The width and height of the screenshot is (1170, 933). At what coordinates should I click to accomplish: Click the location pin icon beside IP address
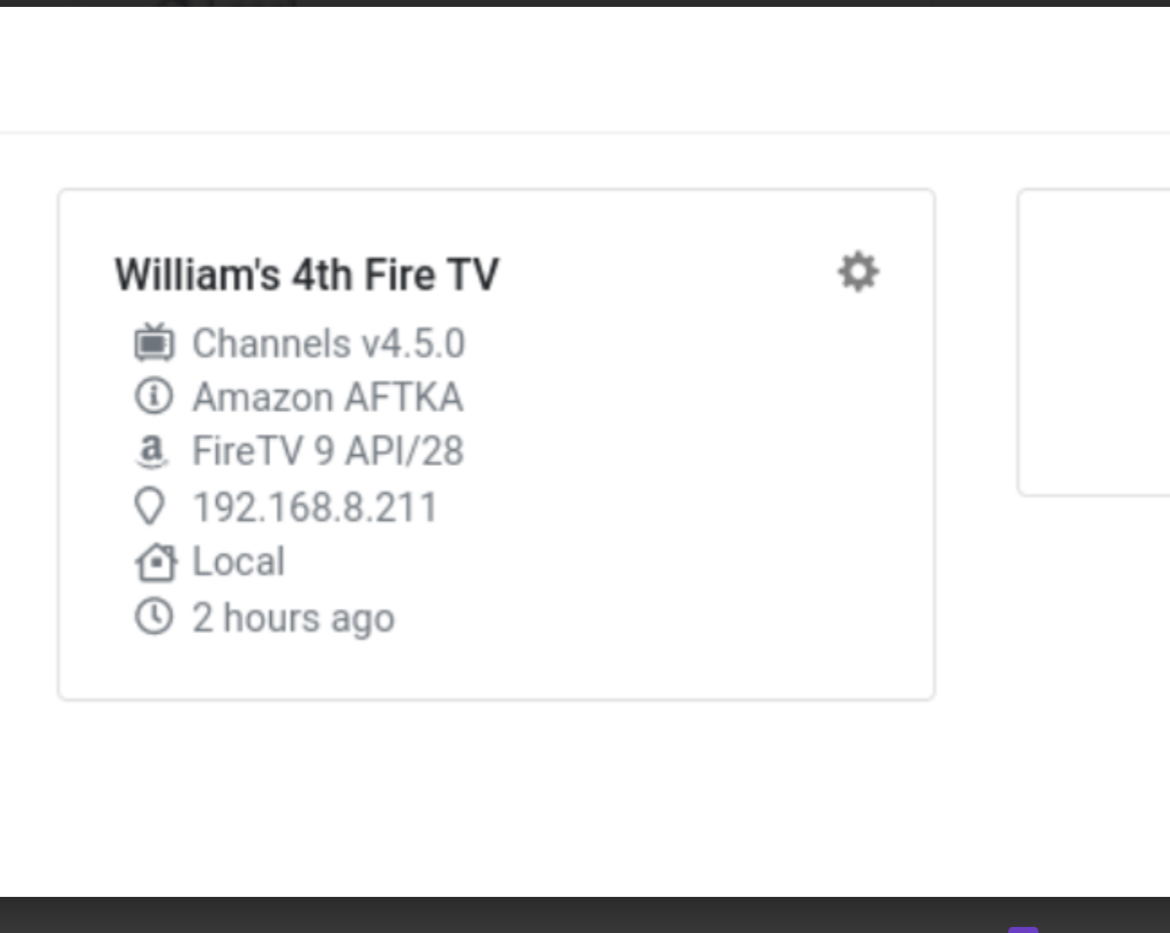coord(150,507)
